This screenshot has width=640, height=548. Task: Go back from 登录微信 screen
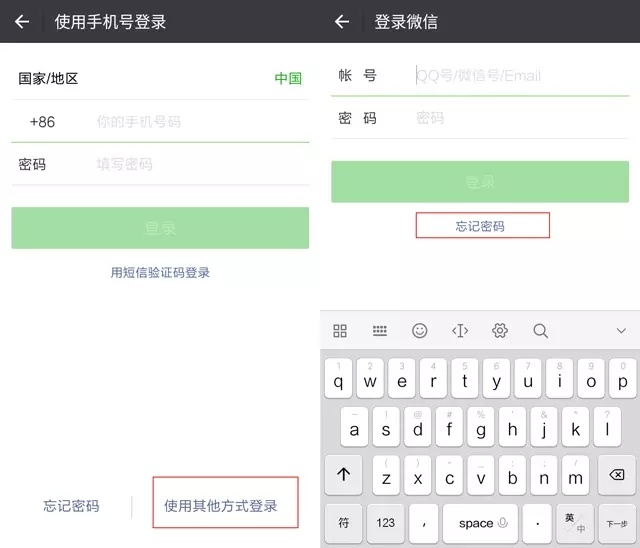point(342,22)
